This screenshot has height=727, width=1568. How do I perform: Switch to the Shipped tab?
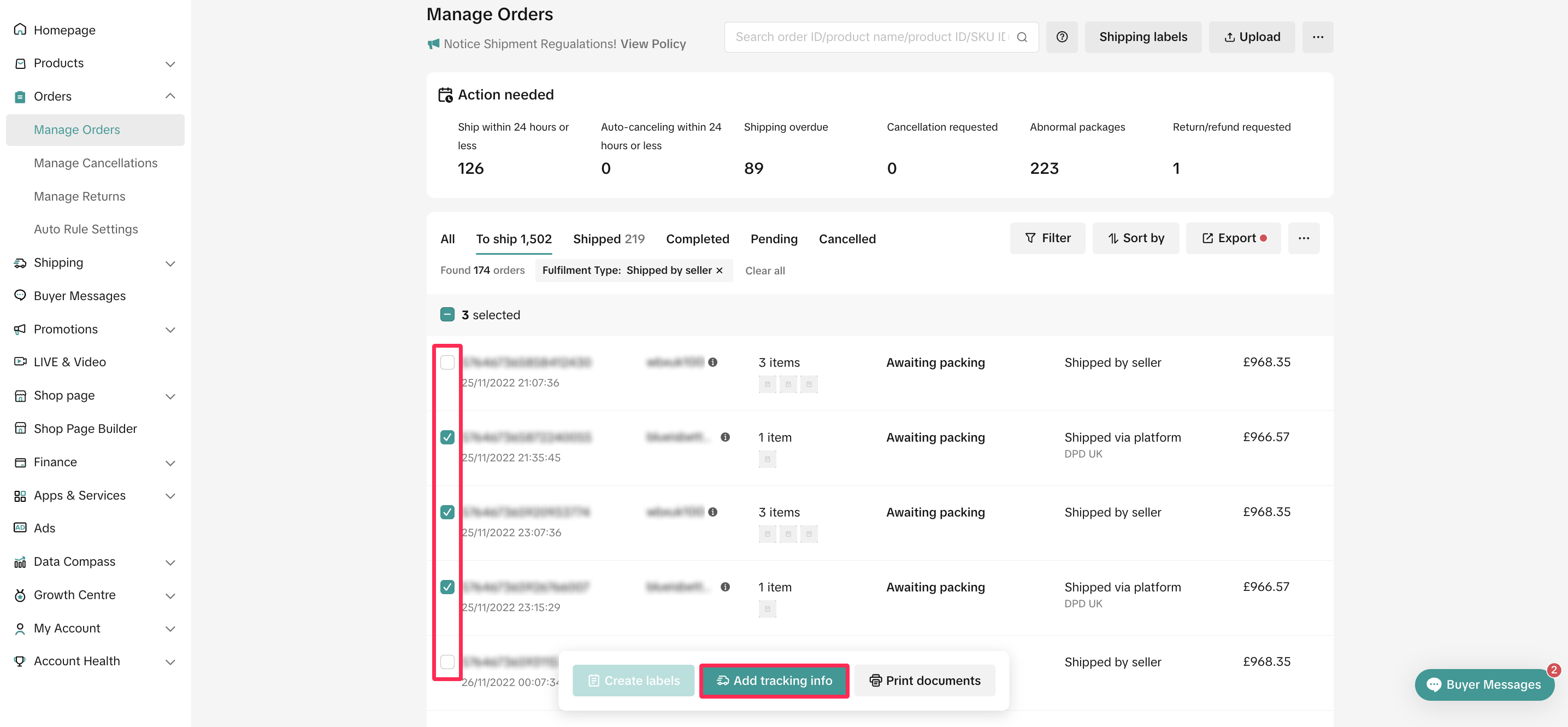pos(608,239)
